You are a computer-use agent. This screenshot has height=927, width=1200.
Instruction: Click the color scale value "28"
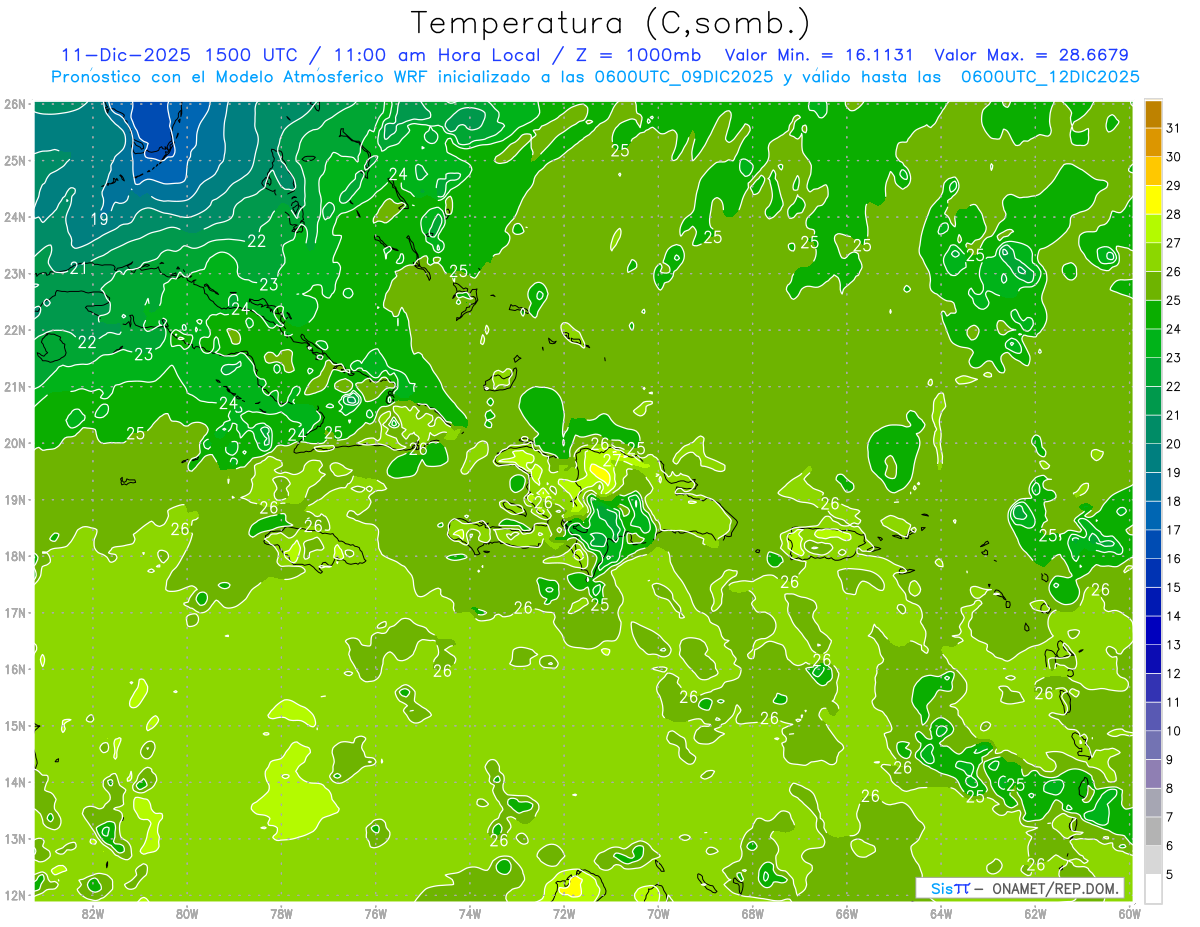1174,214
